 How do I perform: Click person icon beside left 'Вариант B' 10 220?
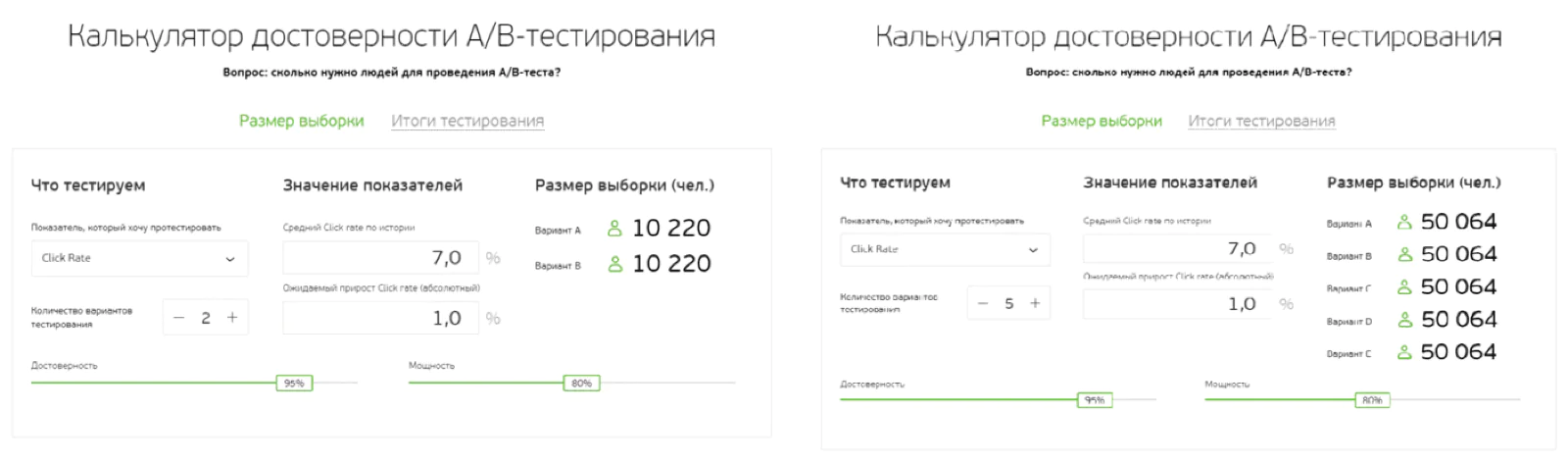(614, 265)
